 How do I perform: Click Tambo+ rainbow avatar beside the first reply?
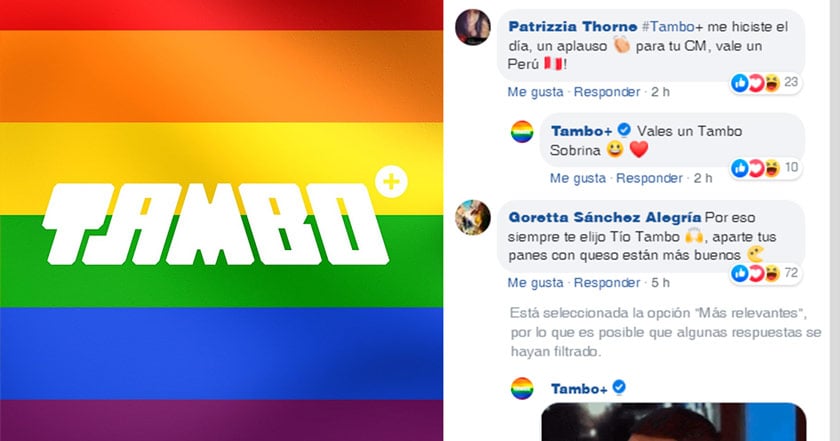click(x=522, y=132)
